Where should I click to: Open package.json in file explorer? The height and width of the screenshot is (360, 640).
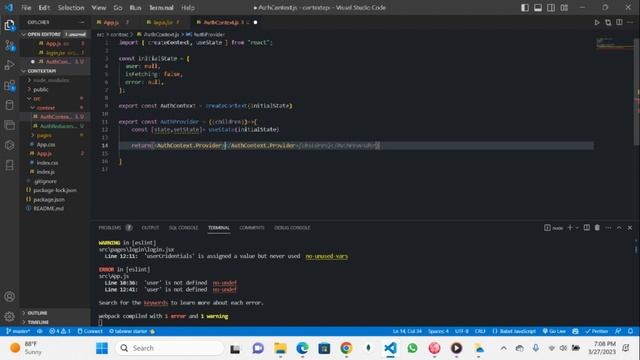tap(49, 200)
